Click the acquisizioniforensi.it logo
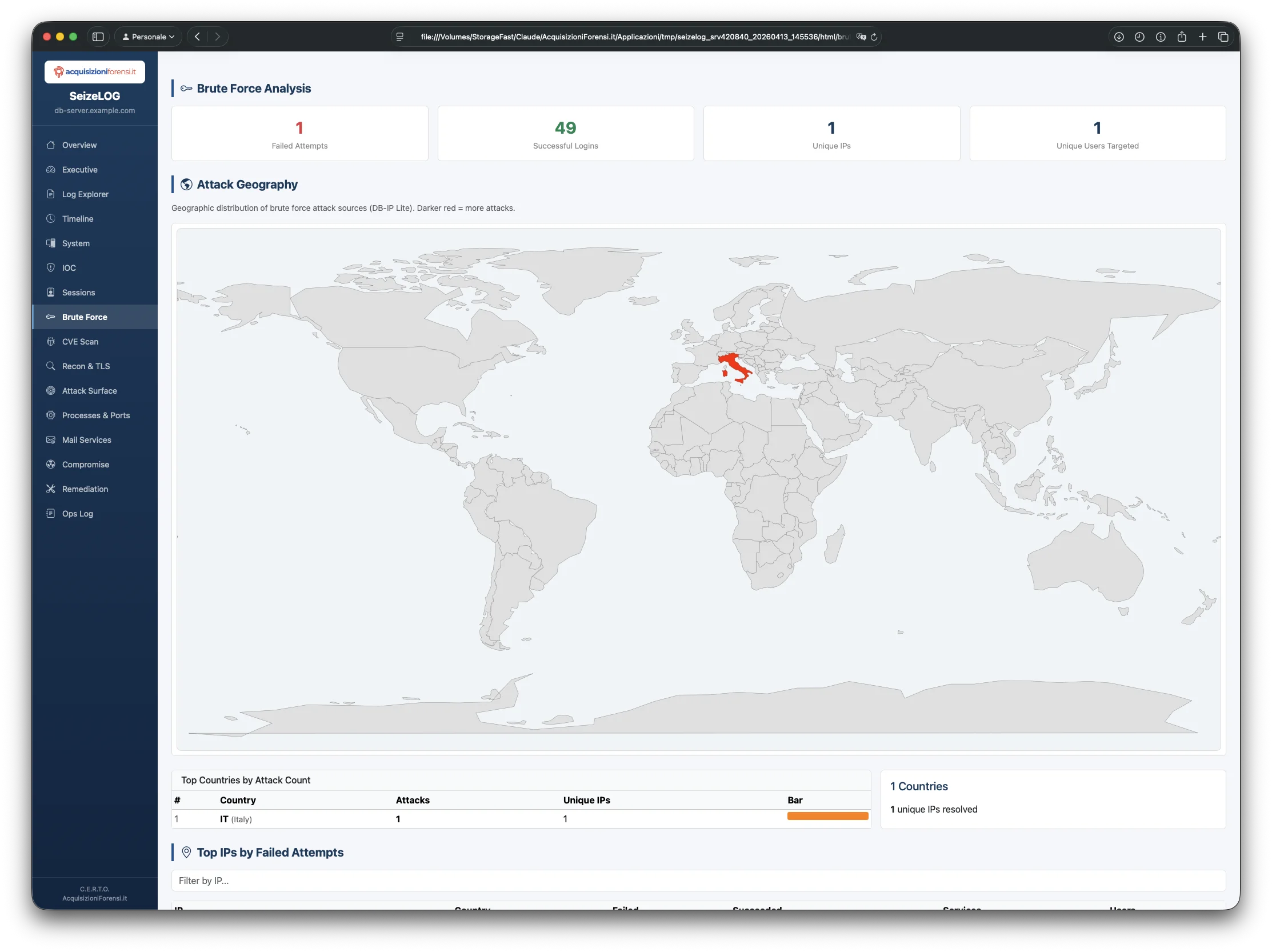This screenshot has width=1272, height=952. (94, 72)
